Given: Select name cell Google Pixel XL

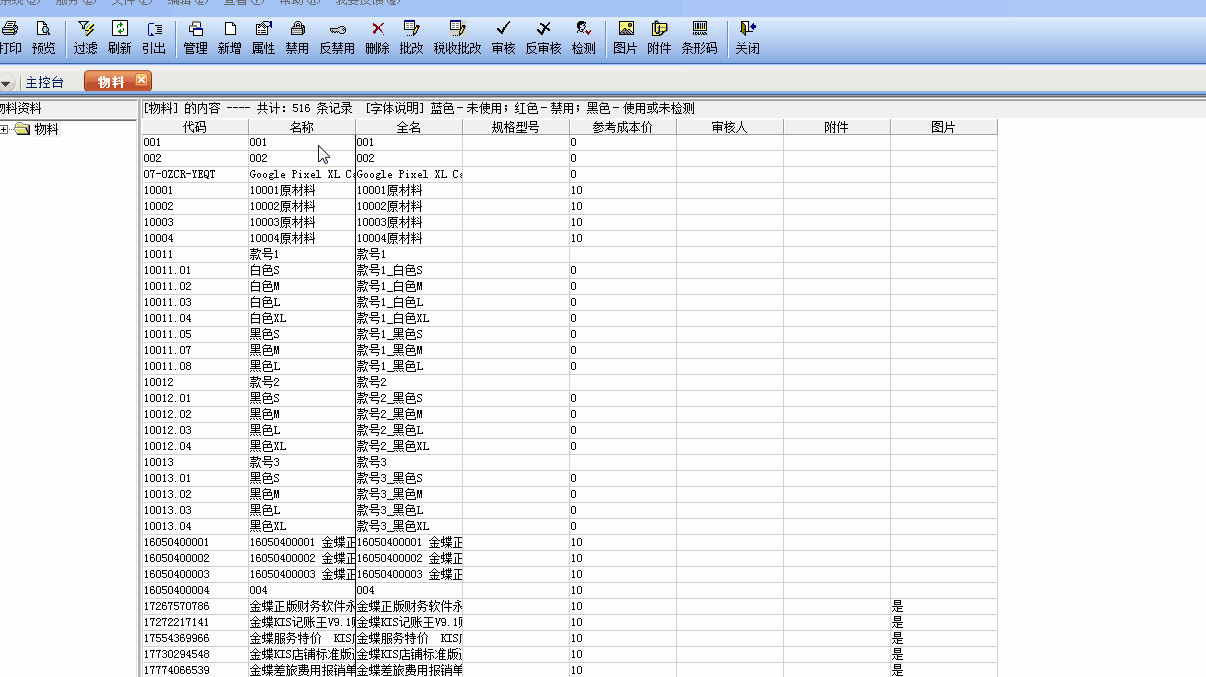Looking at the screenshot, I should pos(302,174).
